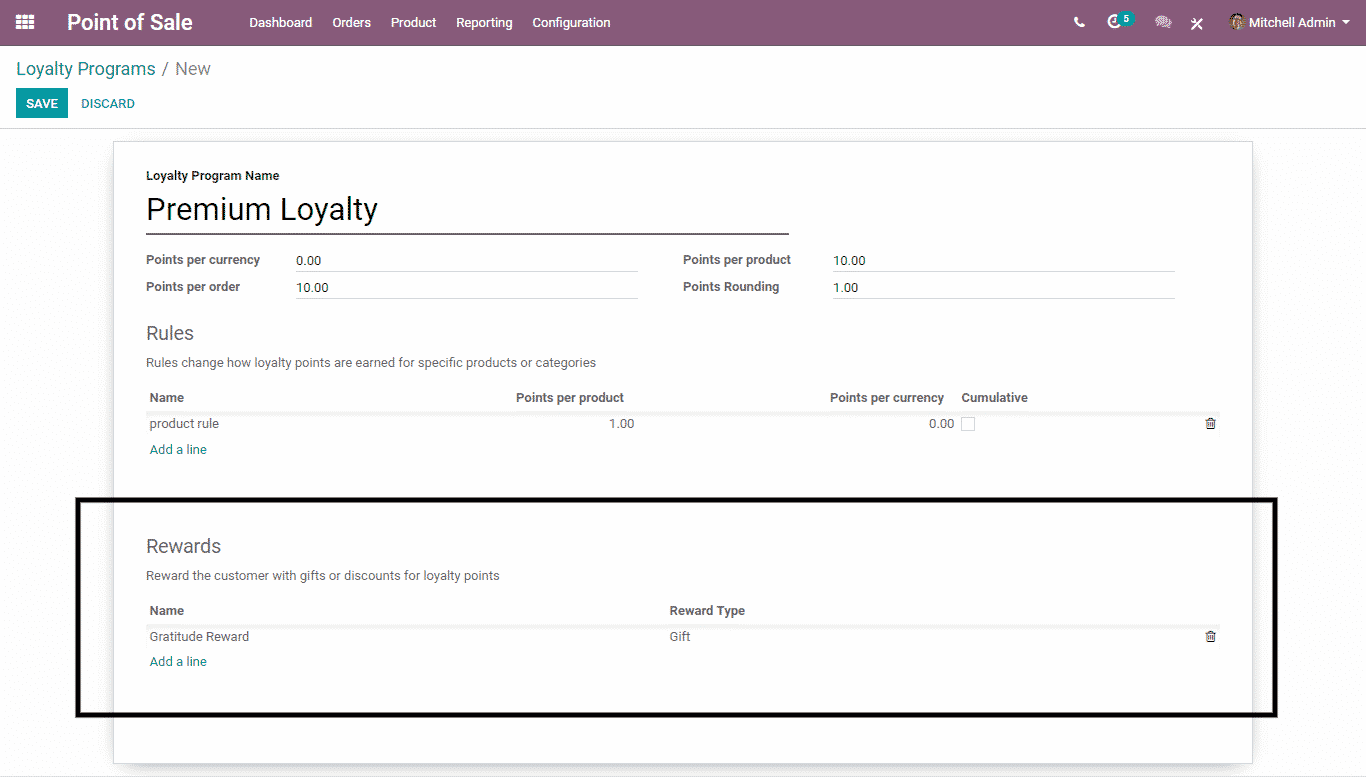Sort Rules by Points per product header
Screen dimensions: 1366x777
pyautogui.click(x=570, y=398)
